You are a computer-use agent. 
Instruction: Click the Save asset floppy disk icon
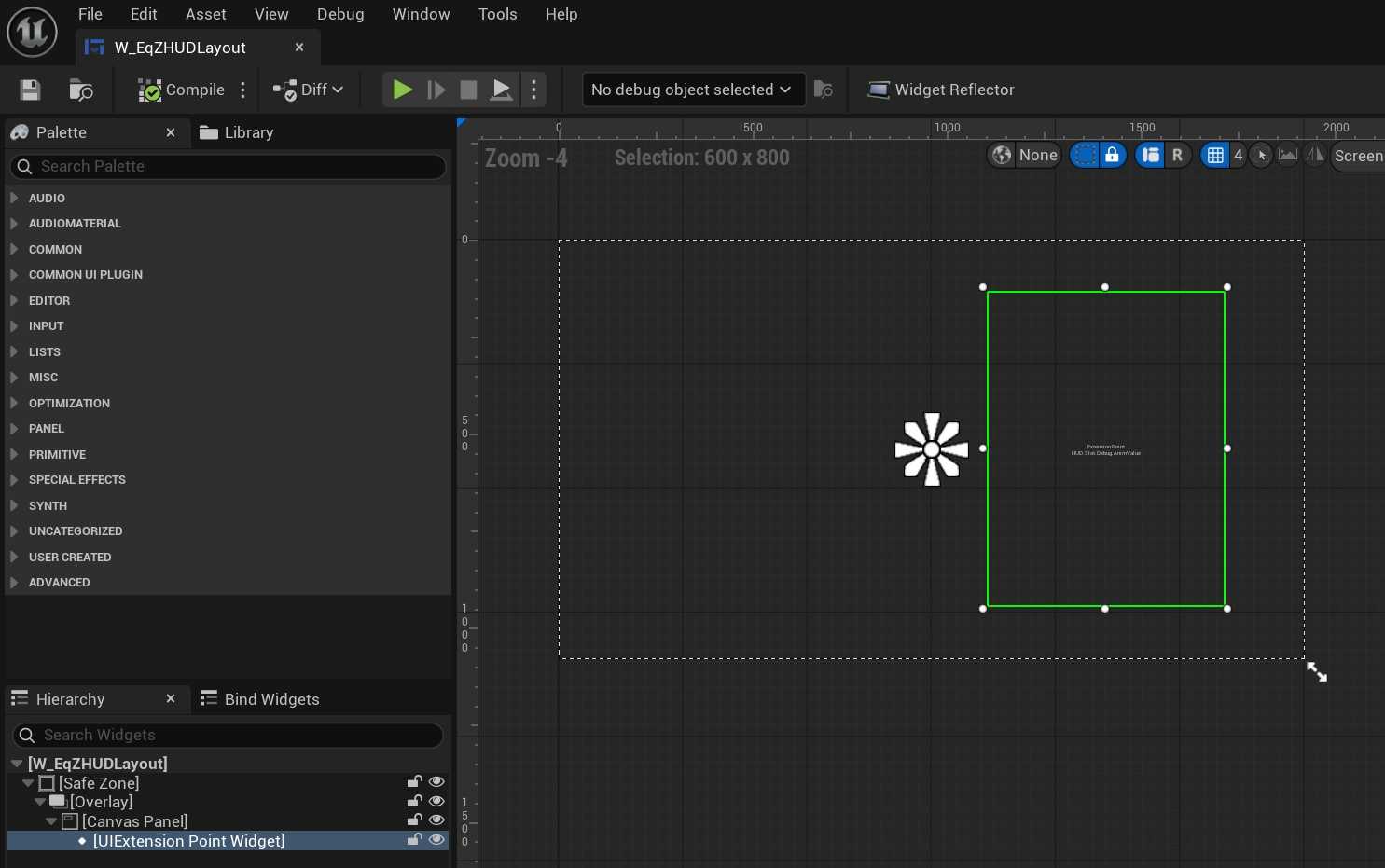click(x=30, y=90)
